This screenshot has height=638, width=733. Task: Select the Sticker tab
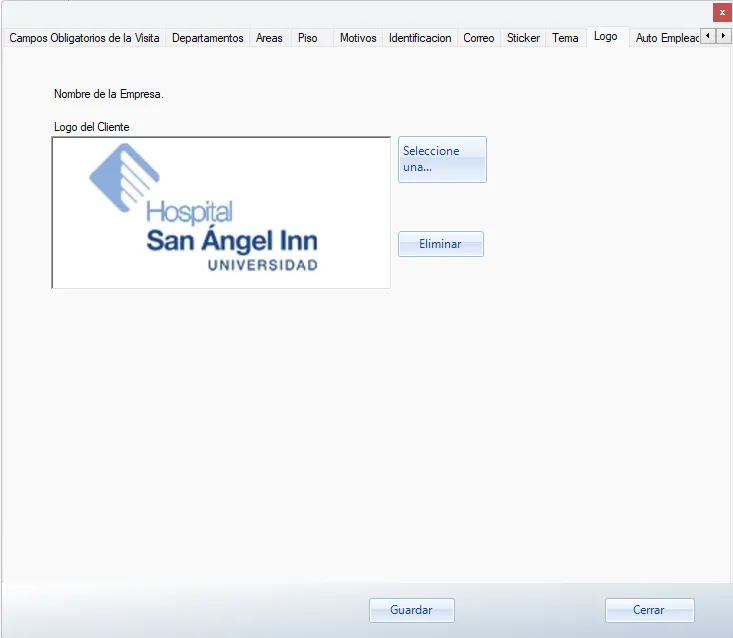pyautogui.click(x=523, y=38)
